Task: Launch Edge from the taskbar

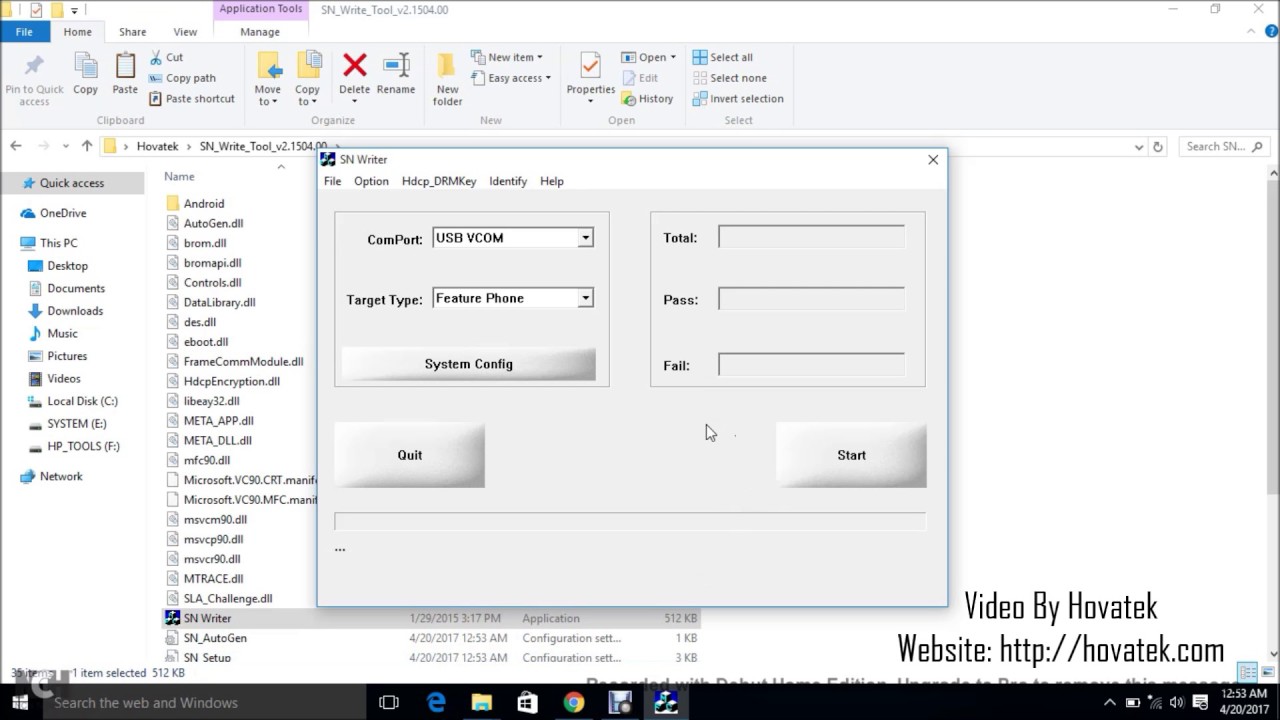Action: point(436,702)
